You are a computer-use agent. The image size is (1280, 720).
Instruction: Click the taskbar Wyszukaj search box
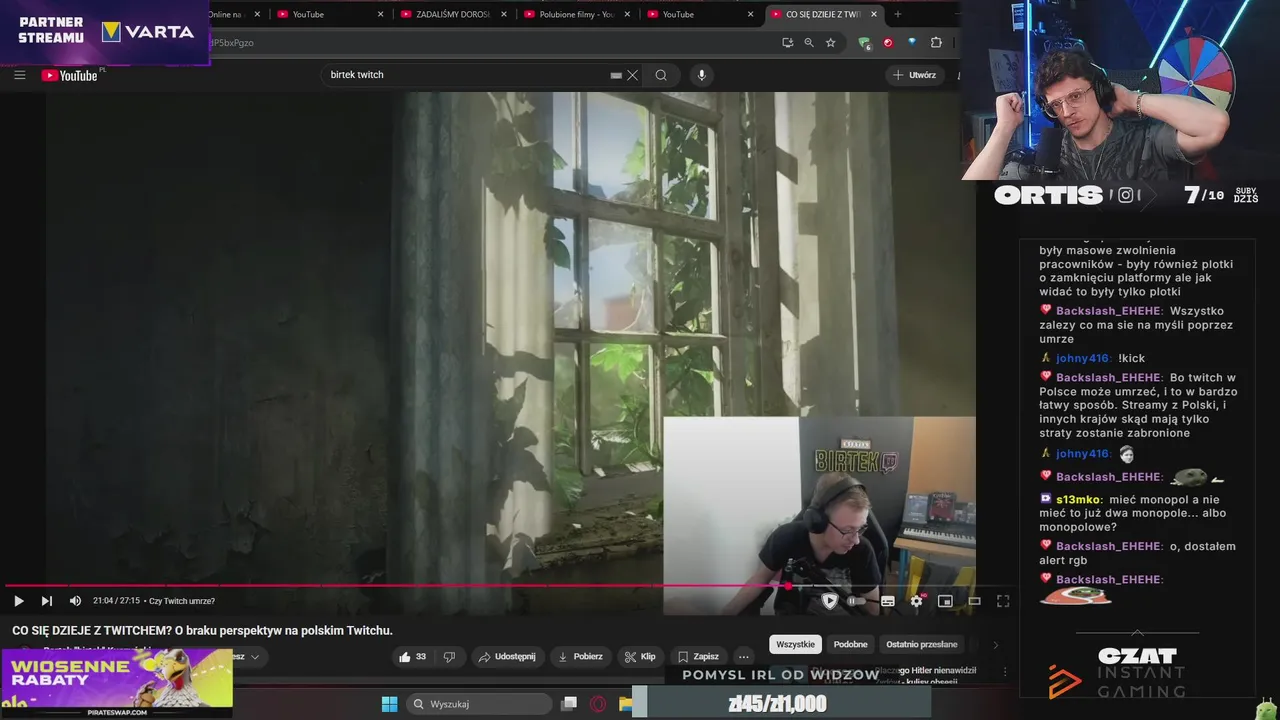tap(477, 704)
